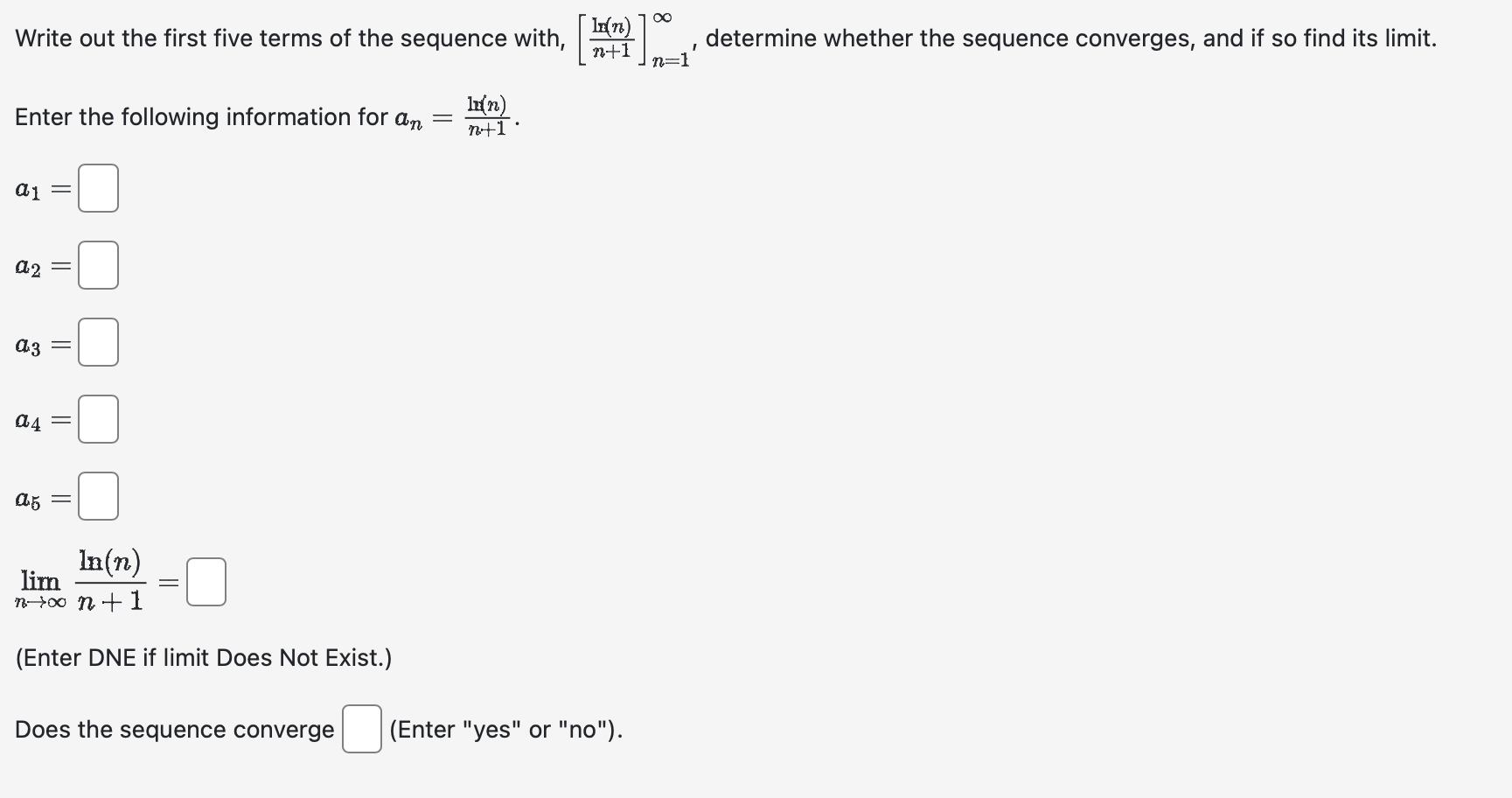The height and width of the screenshot is (798, 1512).
Task: Click the a5 equals label
Action: coord(38,495)
